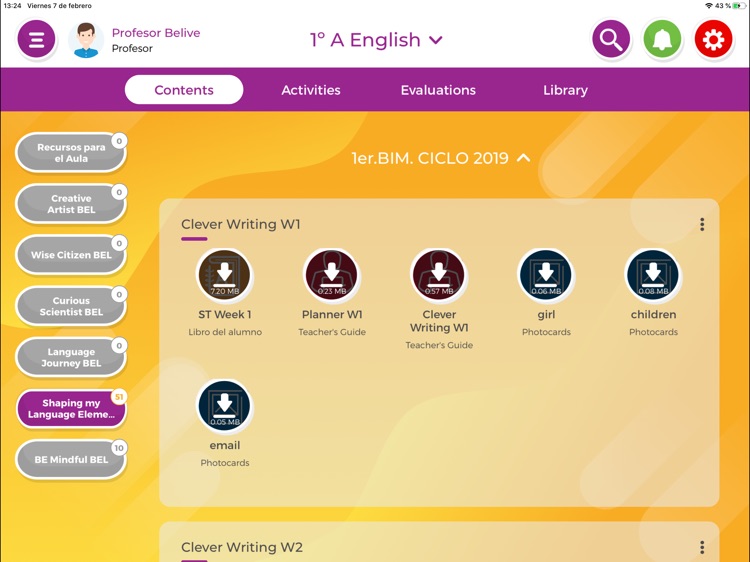Click the children label text
This screenshot has height=562, width=750.
pos(653,315)
